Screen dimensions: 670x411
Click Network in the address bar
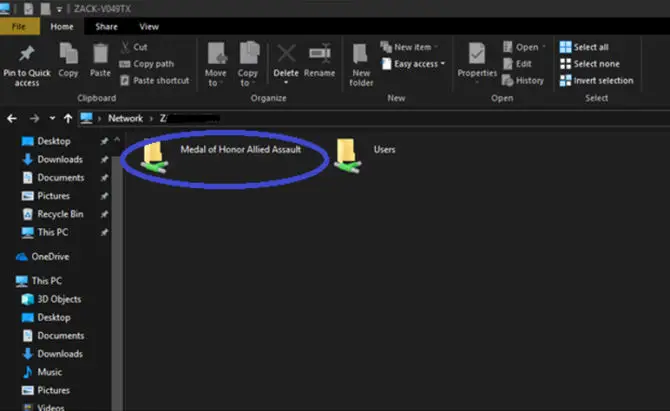point(125,118)
